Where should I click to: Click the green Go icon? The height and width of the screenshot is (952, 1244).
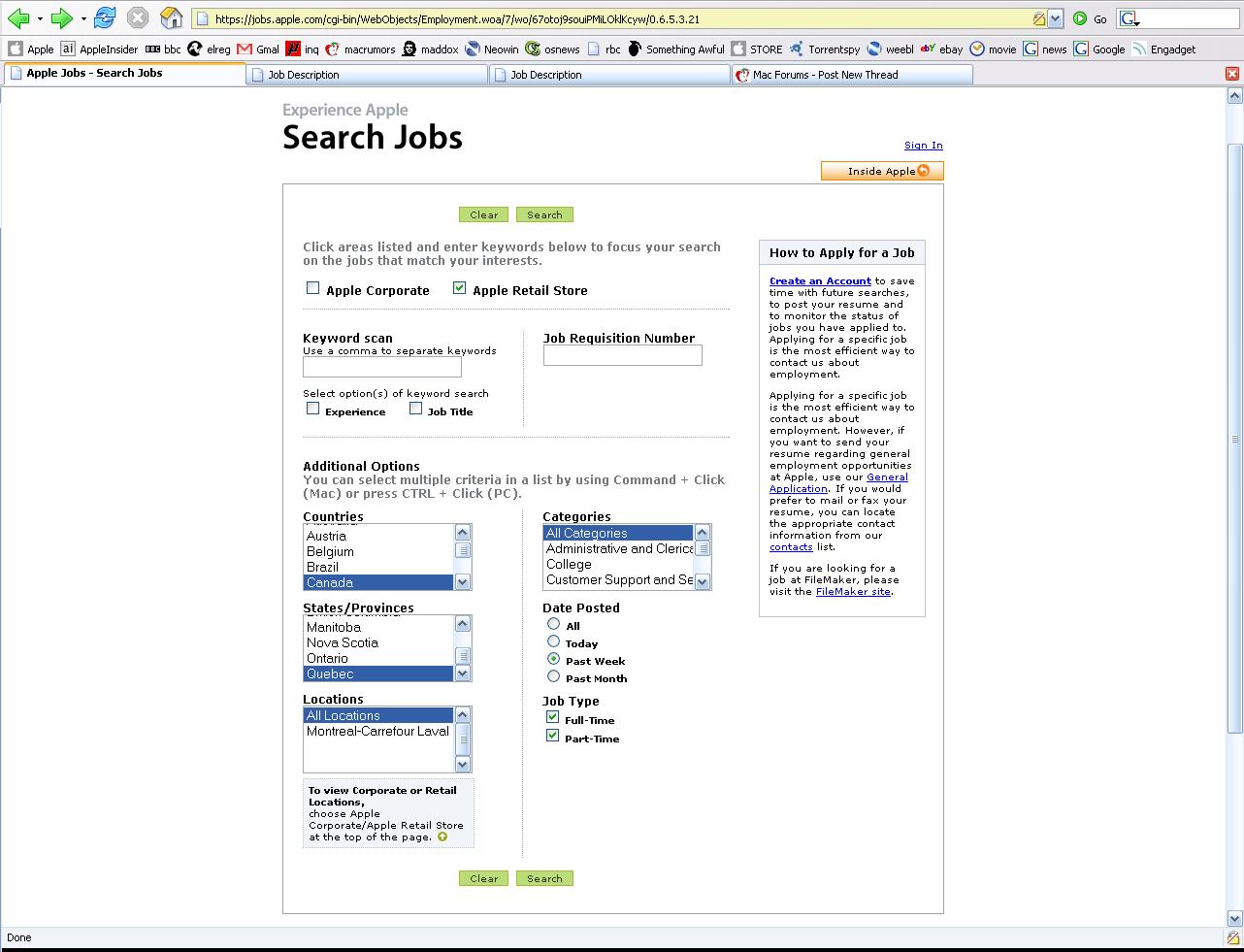(1080, 18)
